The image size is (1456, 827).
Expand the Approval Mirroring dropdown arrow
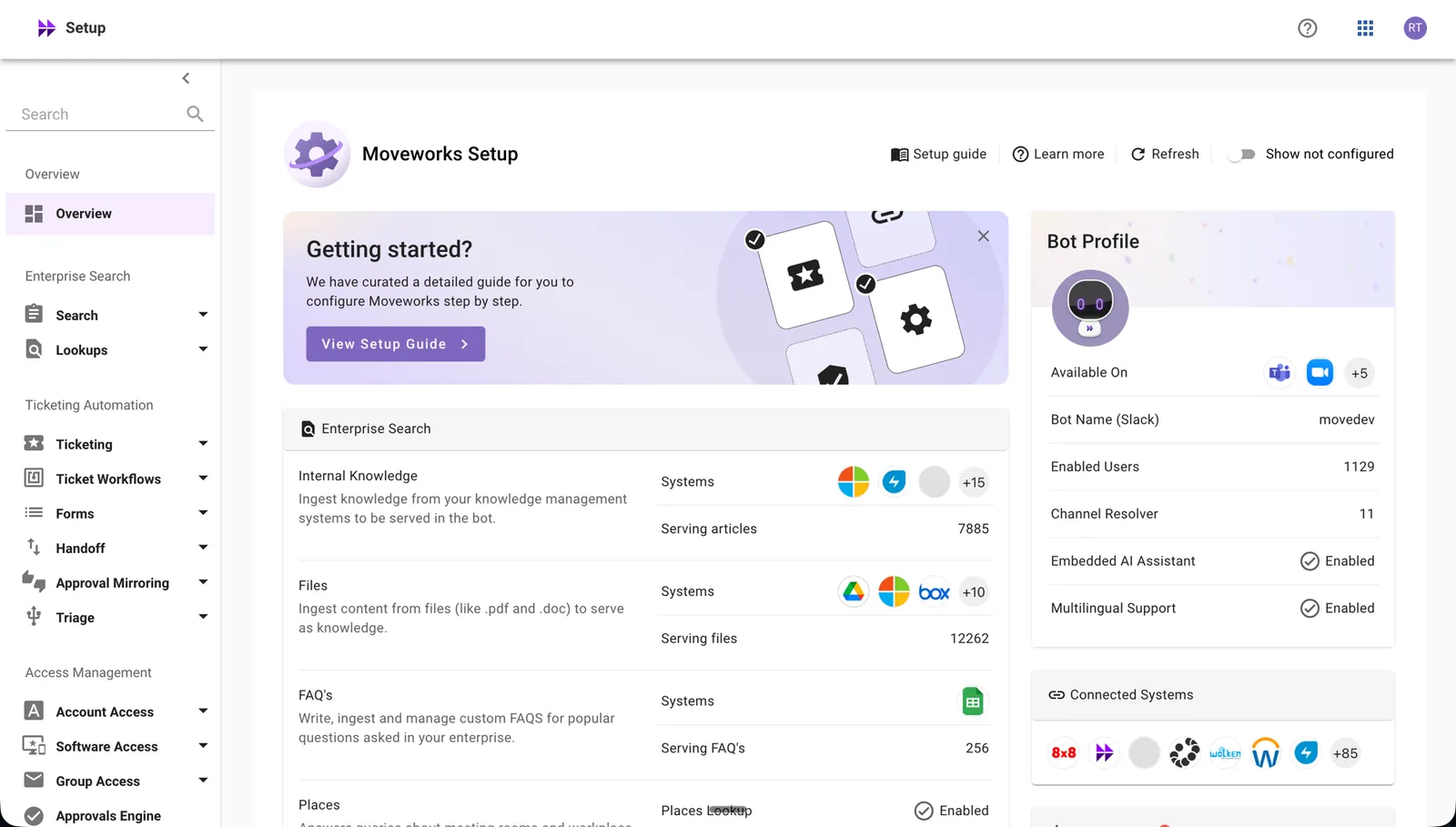pos(203,582)
